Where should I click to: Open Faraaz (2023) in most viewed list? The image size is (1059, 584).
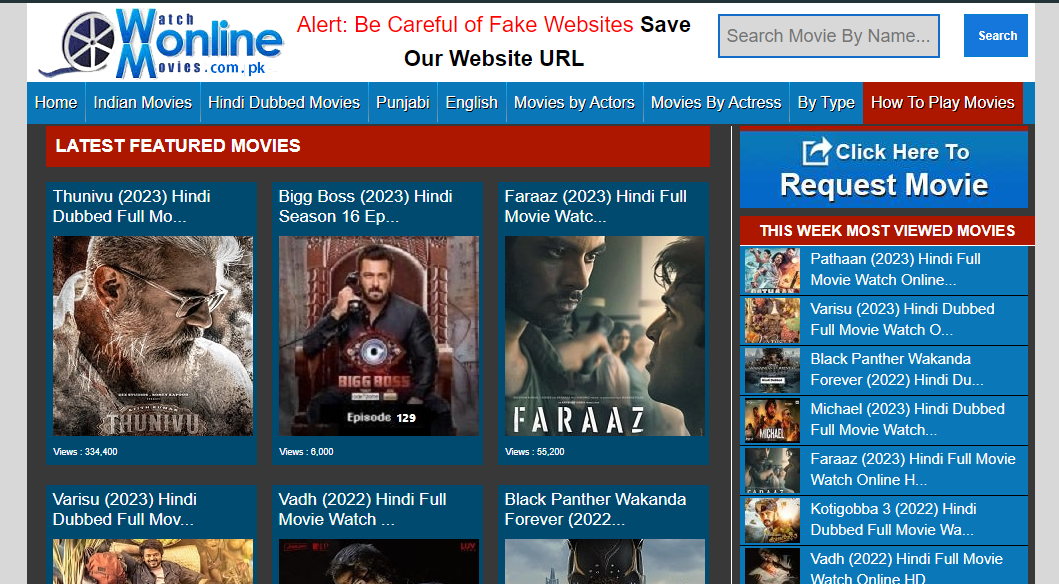[x=913, y=469]
